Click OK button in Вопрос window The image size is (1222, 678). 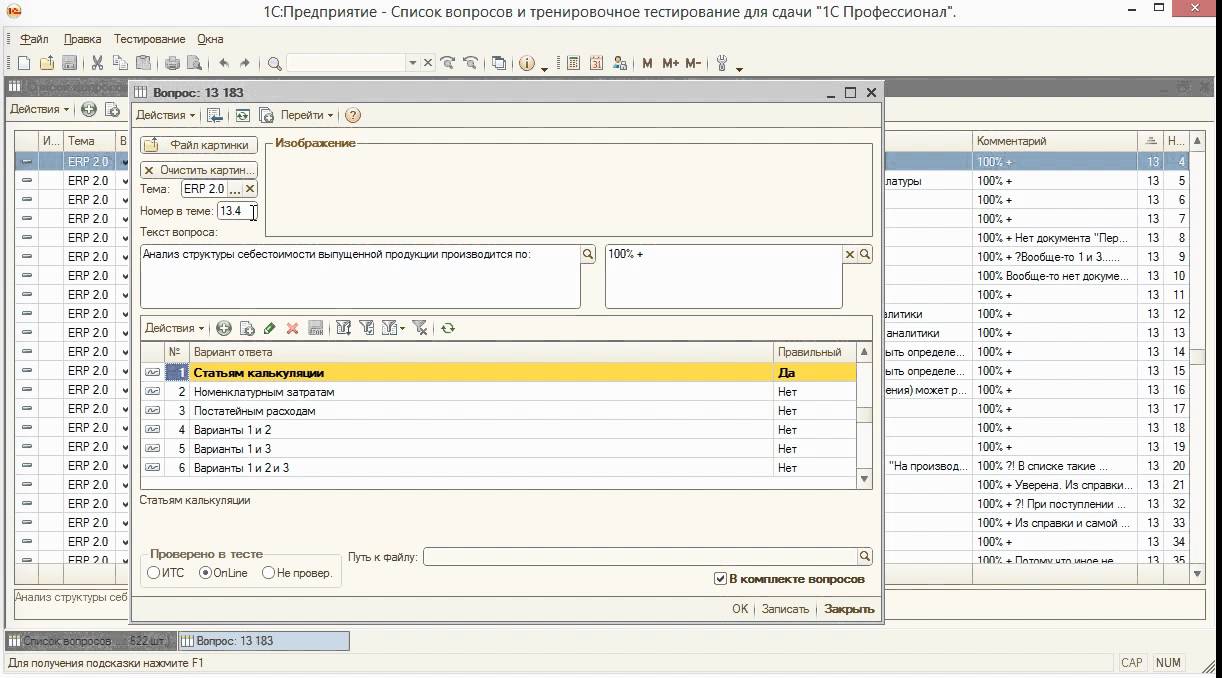(x=740, y=609)
